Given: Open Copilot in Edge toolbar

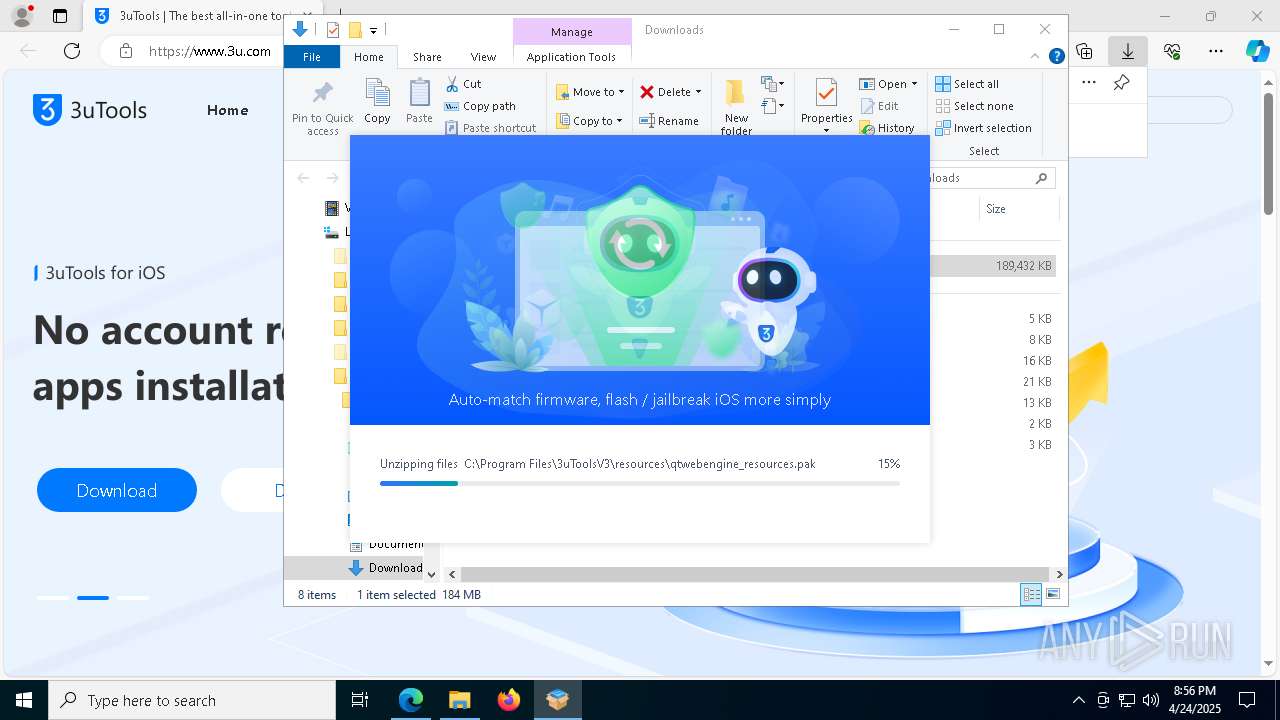Looking at the screenshot, I should pyautogui.click(x=1257, y=51).
